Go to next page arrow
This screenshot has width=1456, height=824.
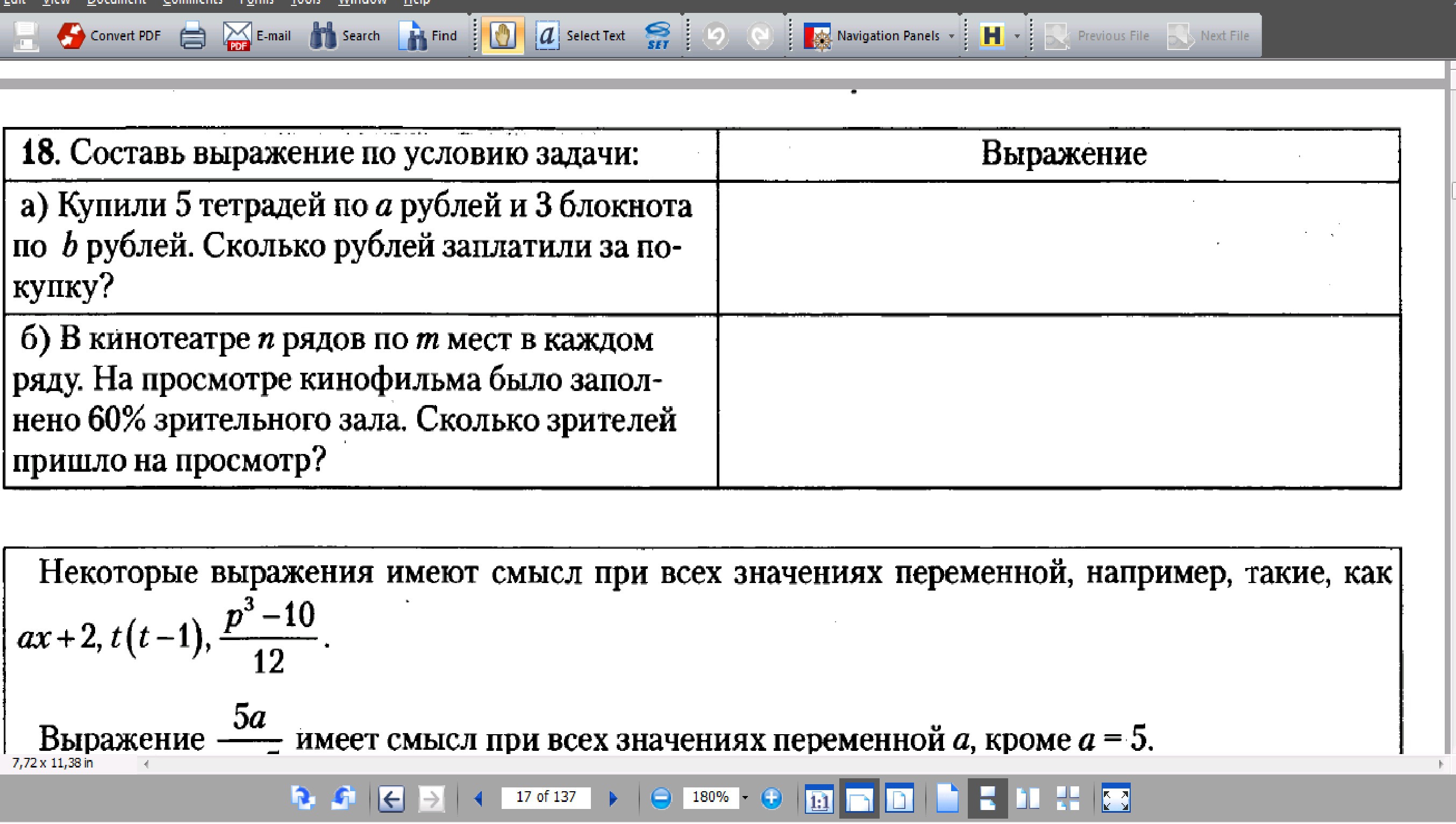[x=613, y=798]
